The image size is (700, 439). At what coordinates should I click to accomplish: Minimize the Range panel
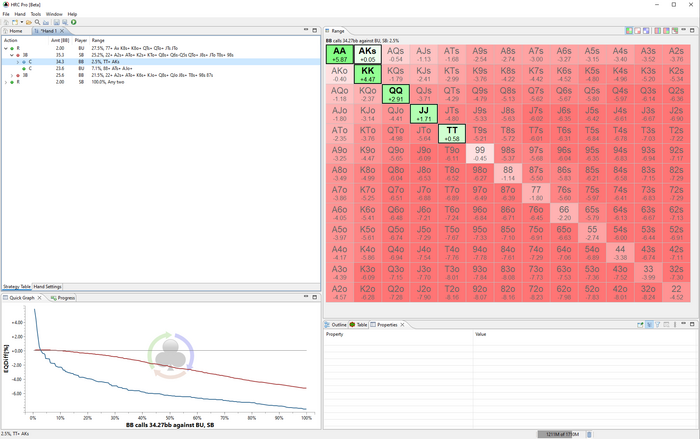click(x=683, y=29)
